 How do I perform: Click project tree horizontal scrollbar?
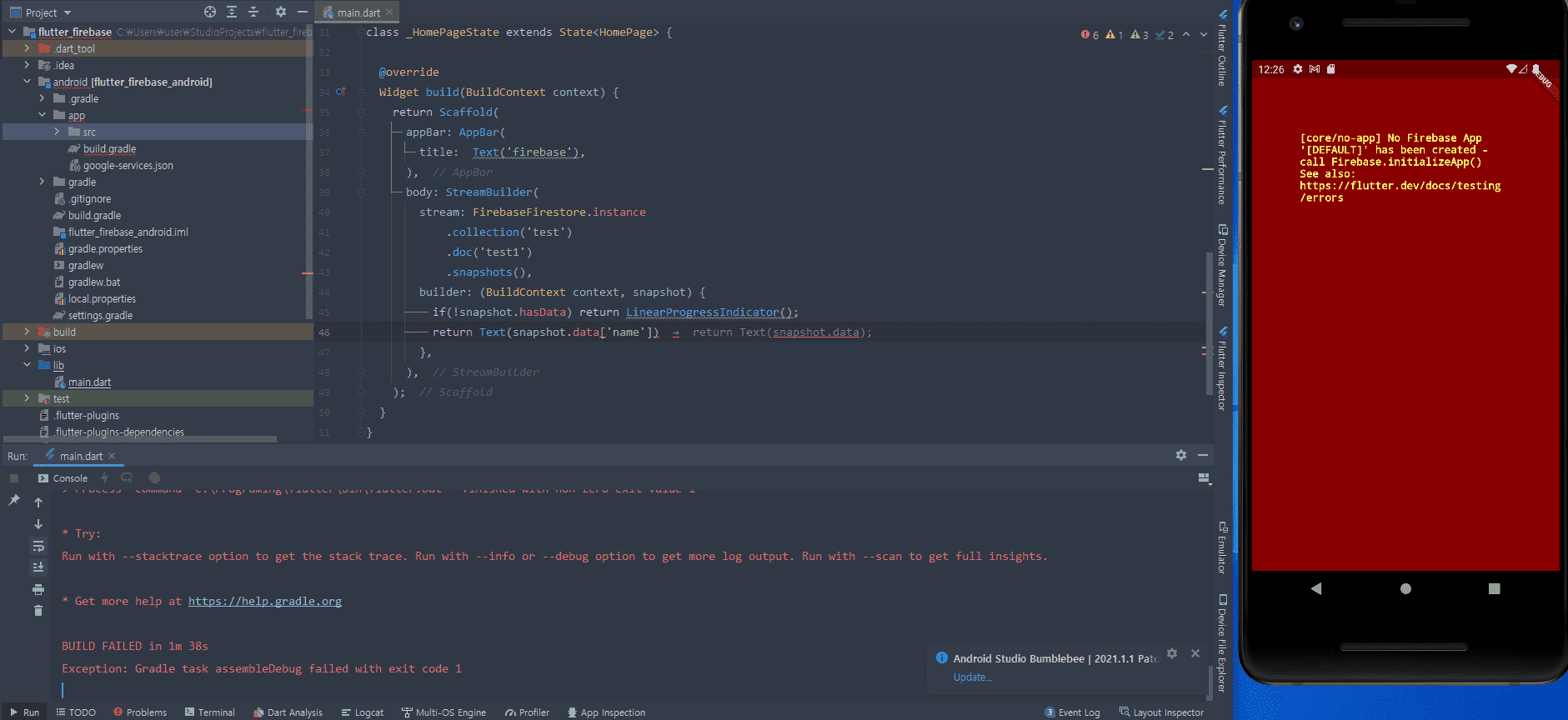pyautogui.click(x=140, y=438)
